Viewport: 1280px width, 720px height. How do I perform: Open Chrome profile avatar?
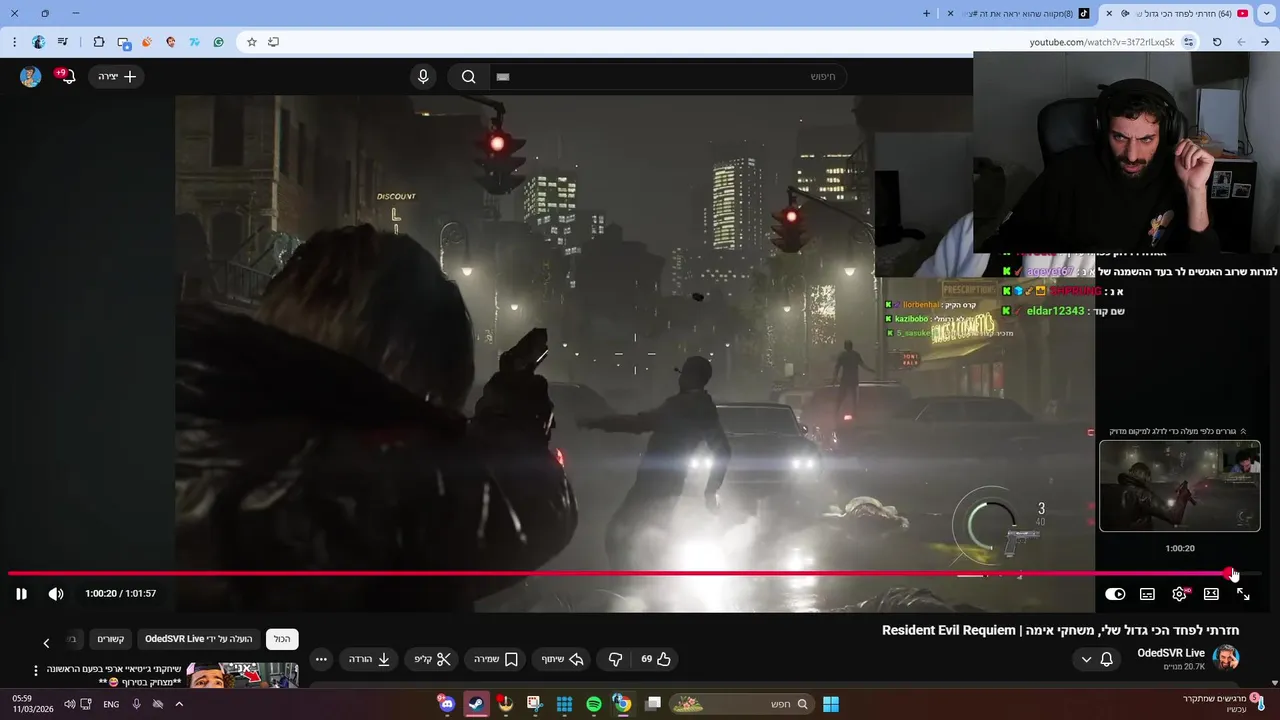[38, 42]
